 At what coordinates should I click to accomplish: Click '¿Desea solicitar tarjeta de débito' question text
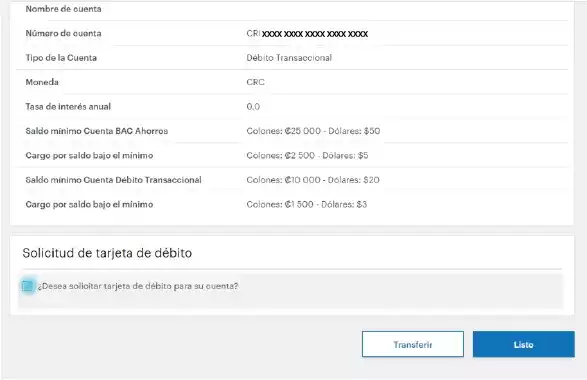(138, 286)
